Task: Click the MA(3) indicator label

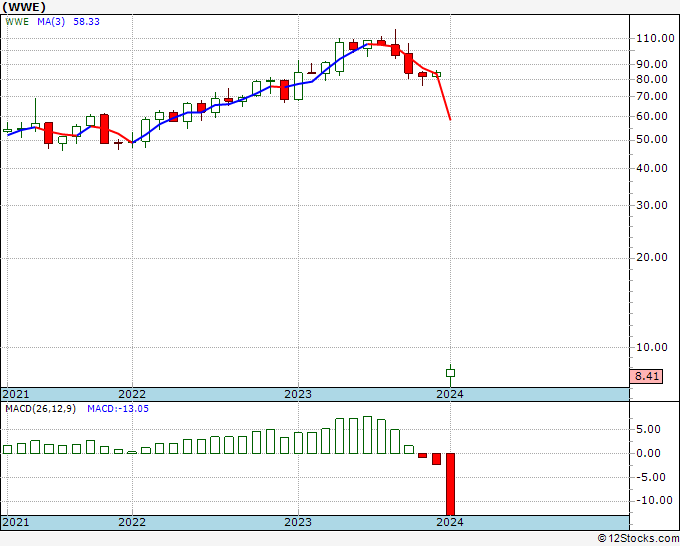Action: (51, 22)
